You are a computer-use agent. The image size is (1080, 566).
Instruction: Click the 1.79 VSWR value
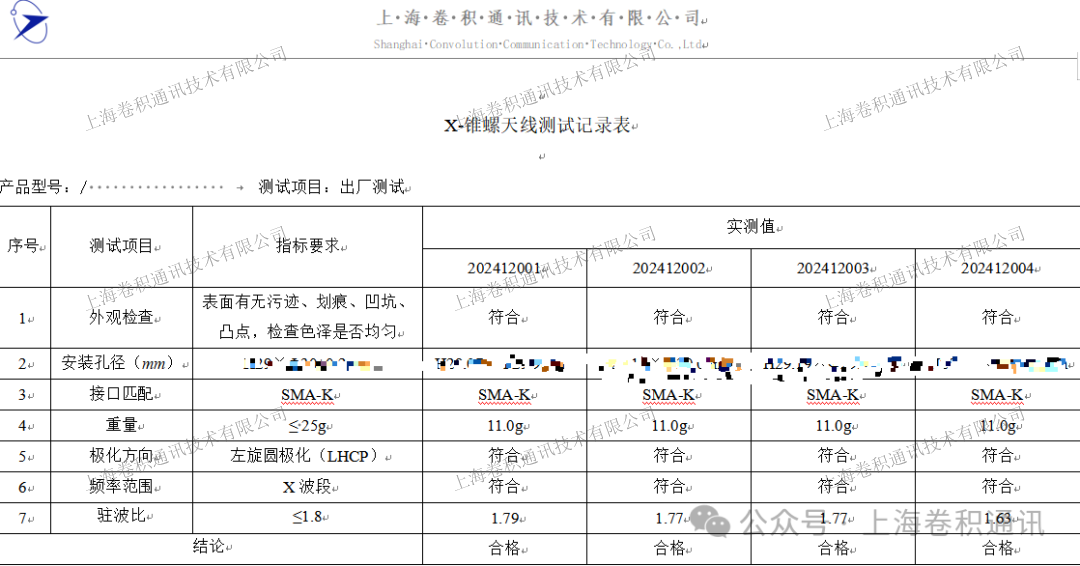coord(504,518)
